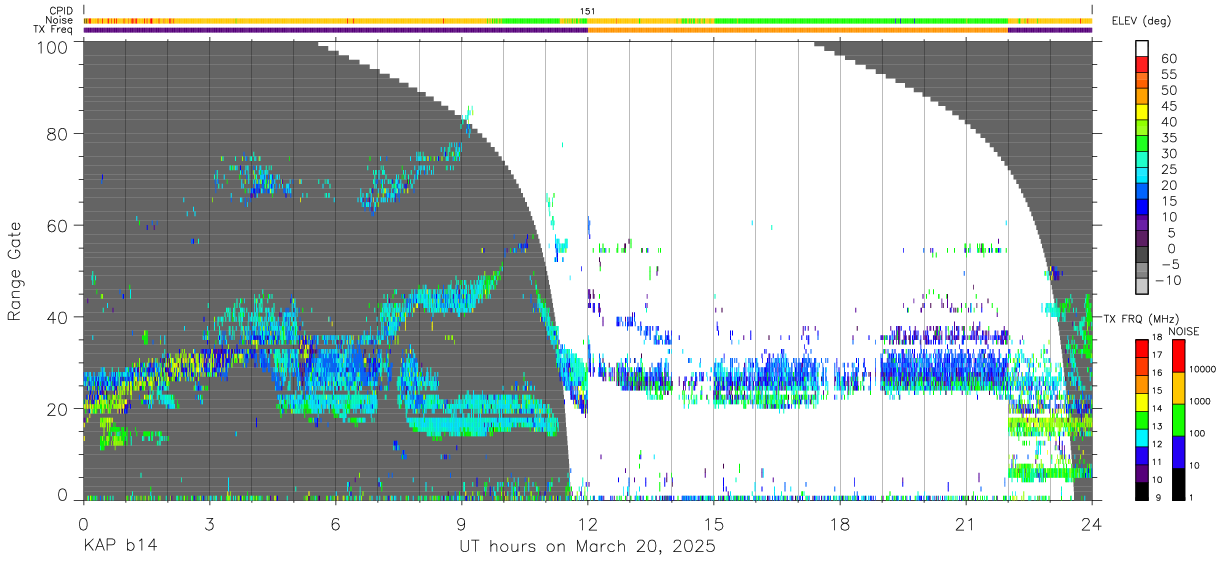Click the Noise strip above the plot

coord(588,20)
